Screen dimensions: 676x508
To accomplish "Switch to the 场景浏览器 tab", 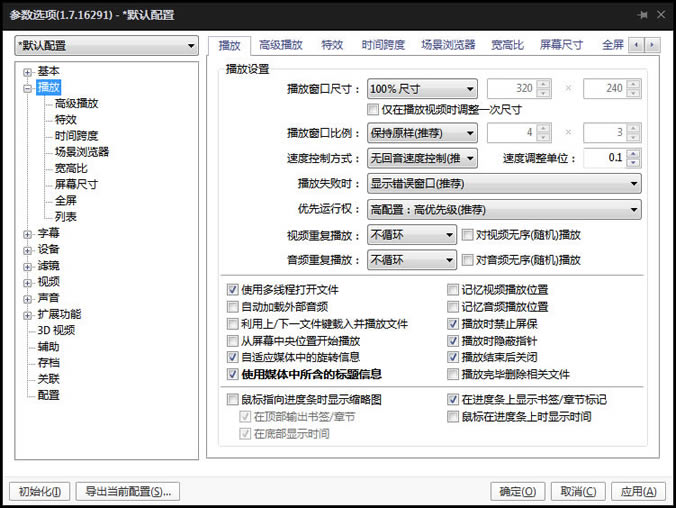I will click(447, 45).
